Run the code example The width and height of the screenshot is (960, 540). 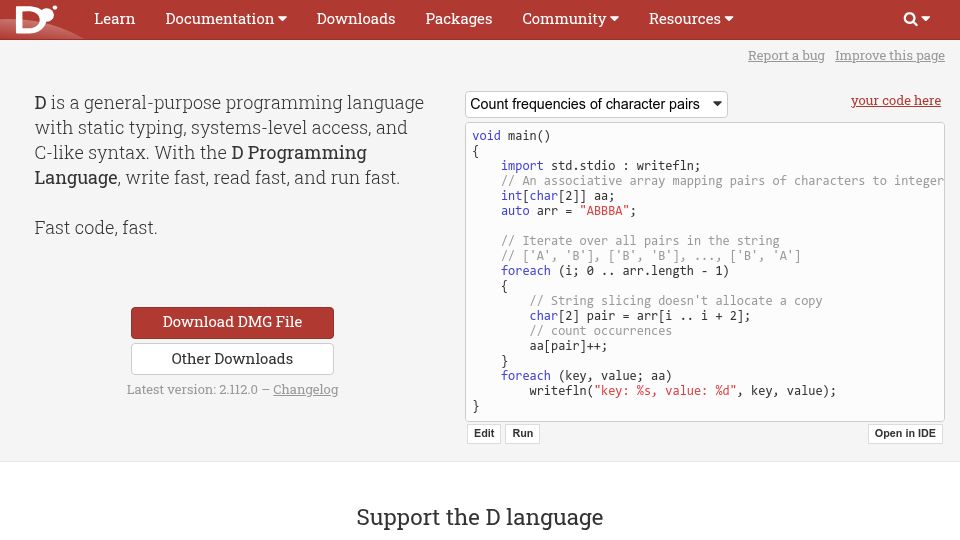click(x=522, y=433)
